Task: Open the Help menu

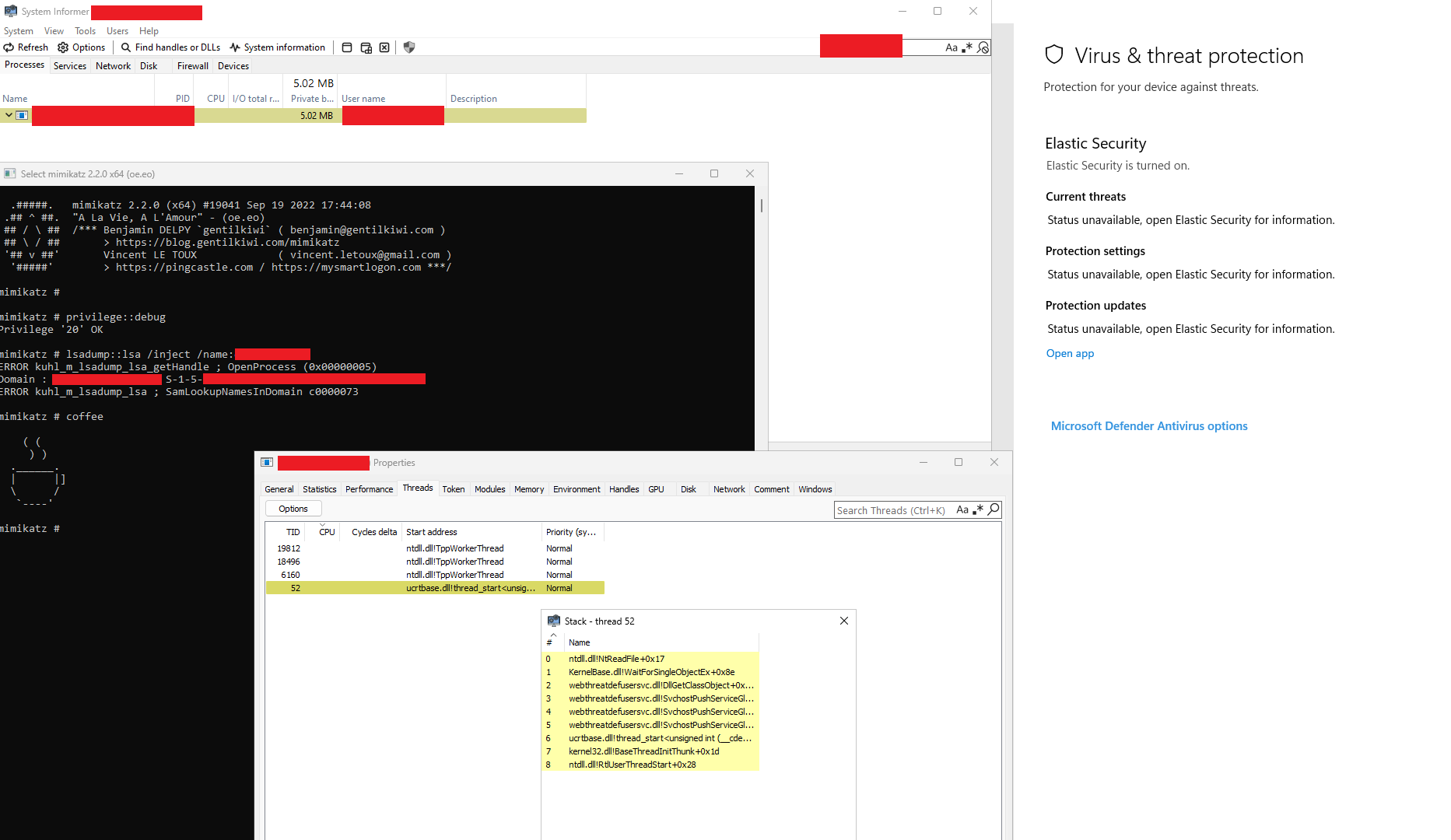Action: 149,31
